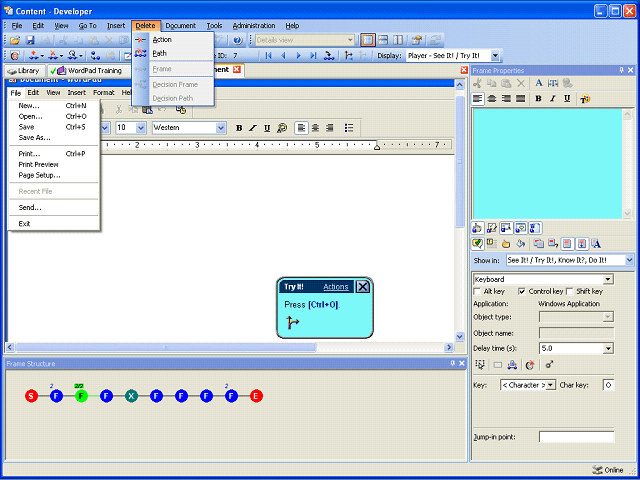Click the male-symbol icon in action properties
Viewport: 640px width, 480px height.
(549, 365)
